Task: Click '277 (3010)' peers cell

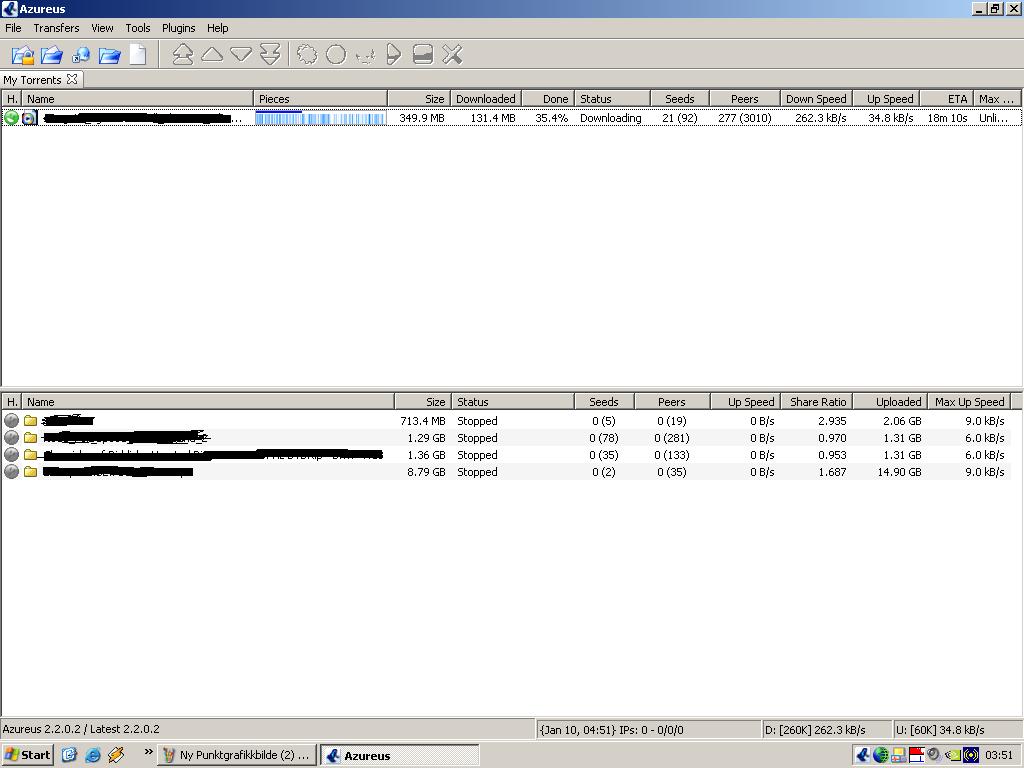Action: coord(744,118)
